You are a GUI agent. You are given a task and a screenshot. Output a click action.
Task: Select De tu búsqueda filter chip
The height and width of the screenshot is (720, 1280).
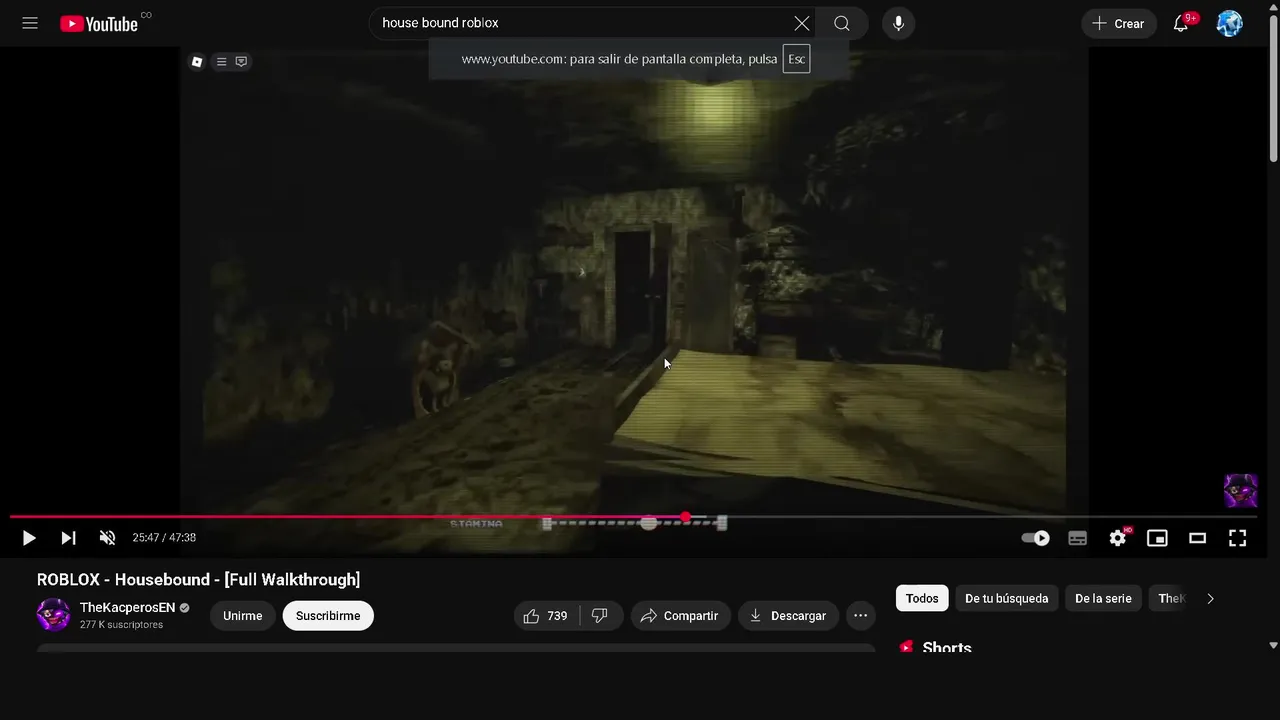[1006, 599]
